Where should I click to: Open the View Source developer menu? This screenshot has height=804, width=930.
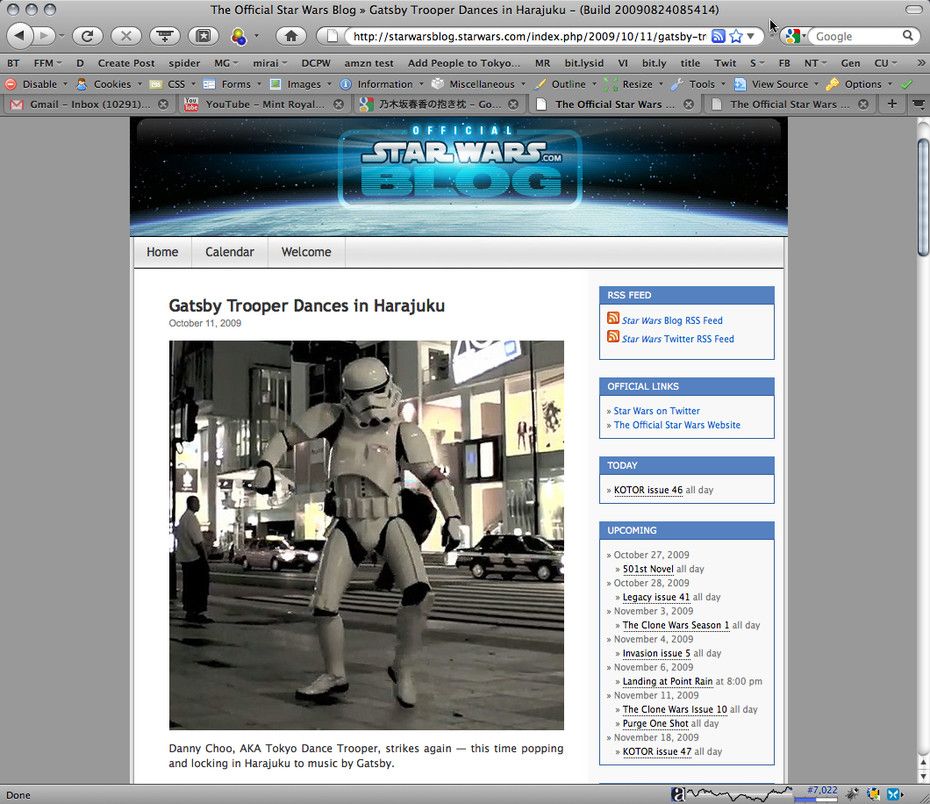[776, 84]
